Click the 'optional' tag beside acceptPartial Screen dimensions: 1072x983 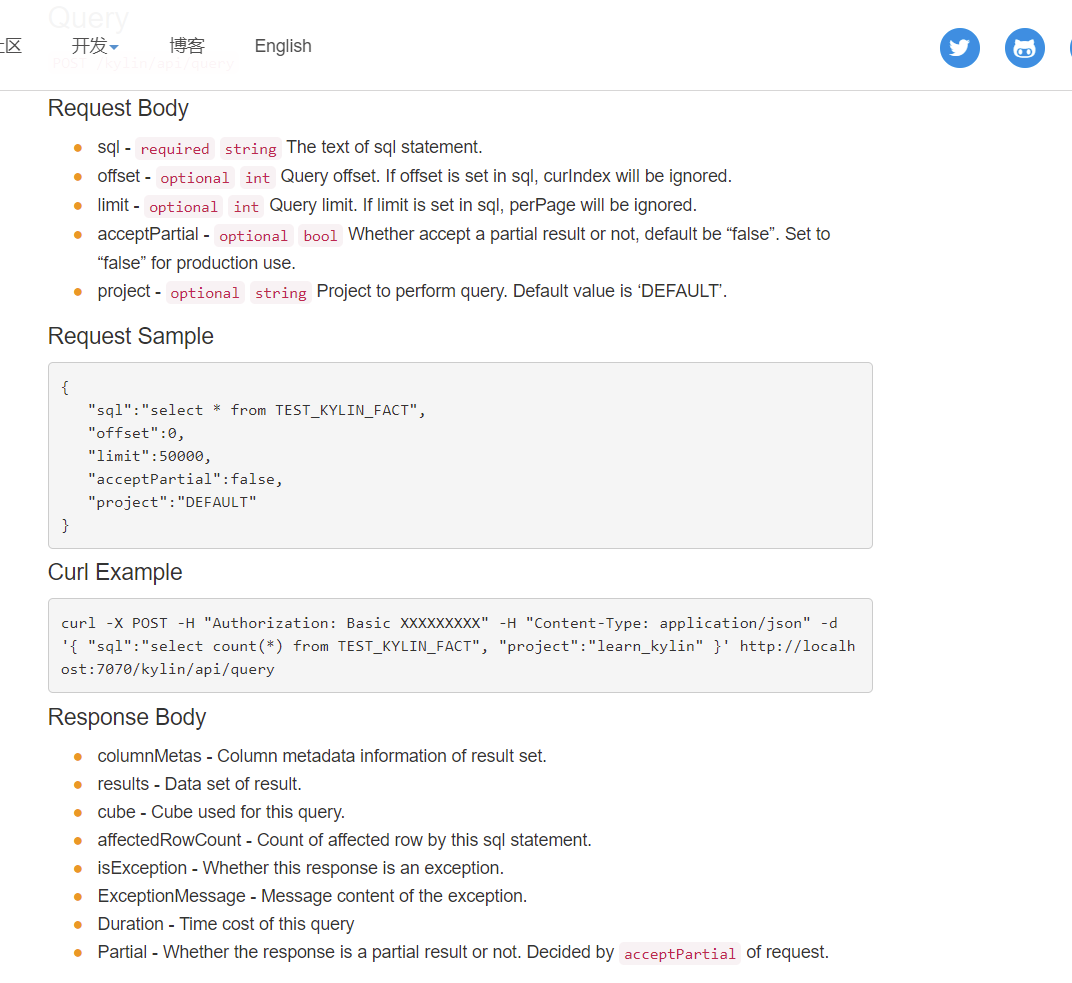click(254, 236)
